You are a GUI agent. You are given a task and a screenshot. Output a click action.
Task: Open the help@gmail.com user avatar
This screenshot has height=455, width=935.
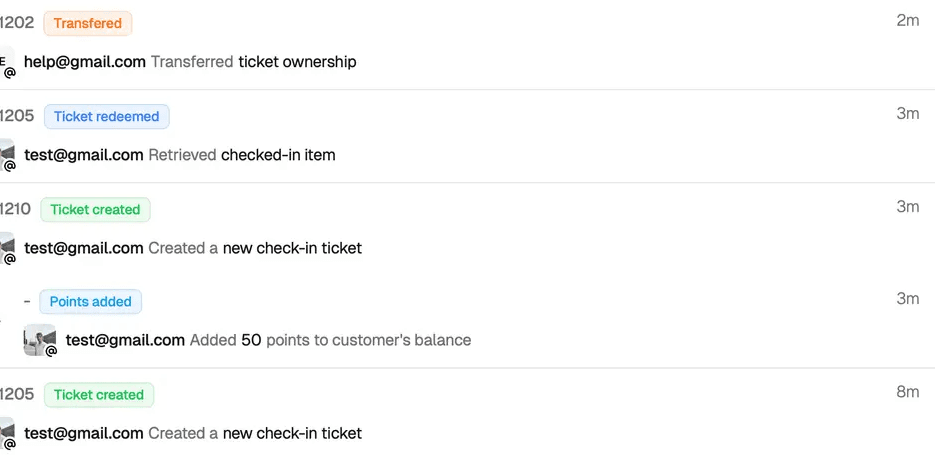(x=7, y=63)
